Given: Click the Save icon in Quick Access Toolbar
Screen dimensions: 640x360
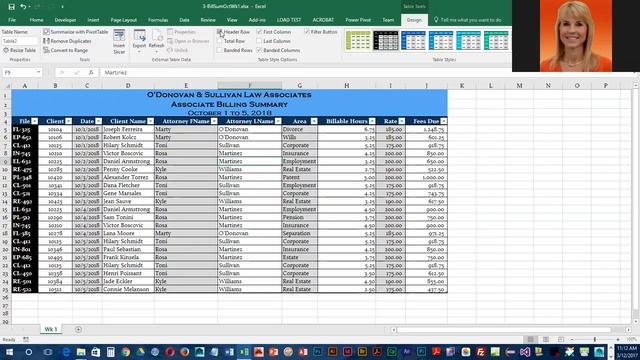Looking at the screenshot, I should pos(11,7).
